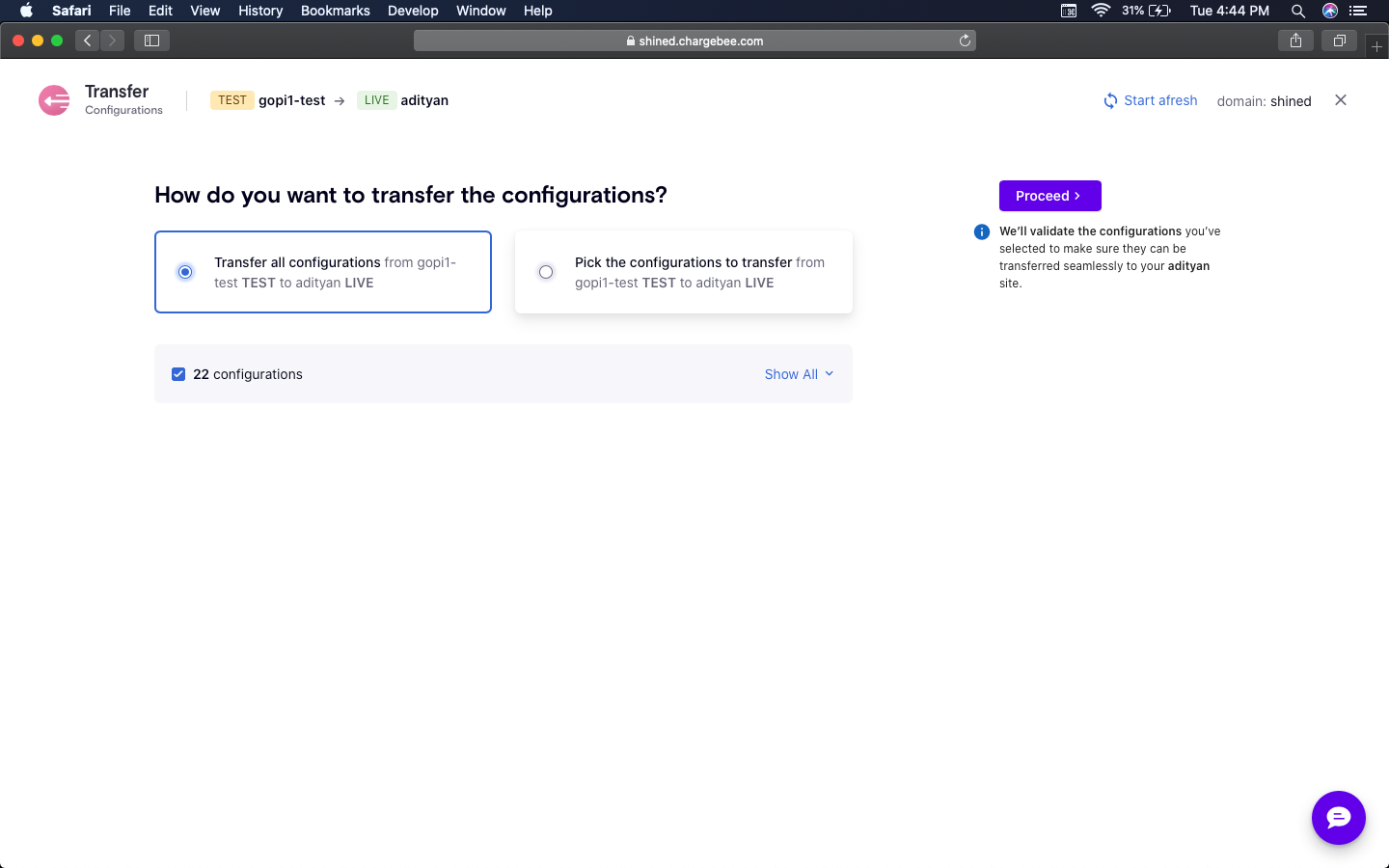Viewport: 1389px width, 868px height.
Task: Click the reload icon in the address bar
Action: point(965,41)
